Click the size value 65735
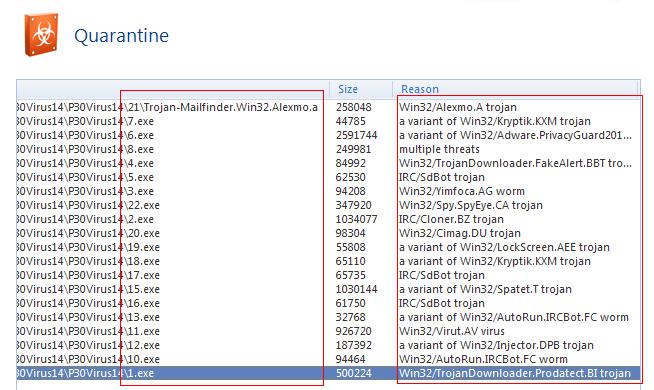Image resolution: width=654 pixels, height=390 pixels. click(x=350, y=275)
